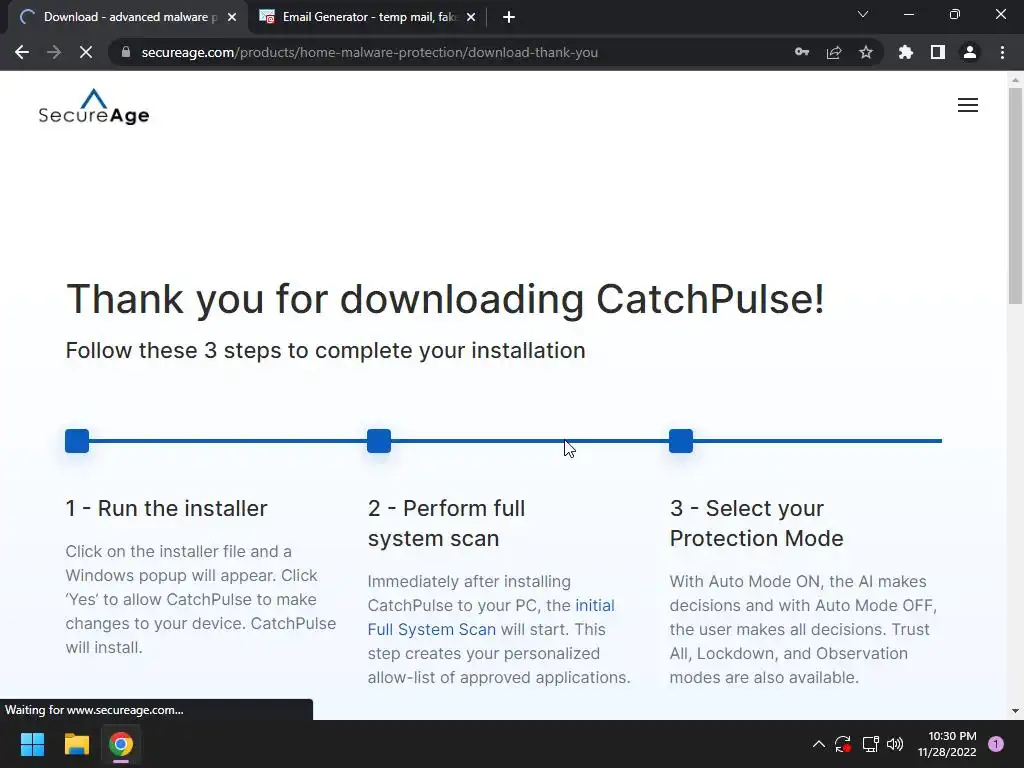This screenshot has width=1024, height=768.
Task: Click the '1 - Run the installer' heading
Action: [167, 508]
